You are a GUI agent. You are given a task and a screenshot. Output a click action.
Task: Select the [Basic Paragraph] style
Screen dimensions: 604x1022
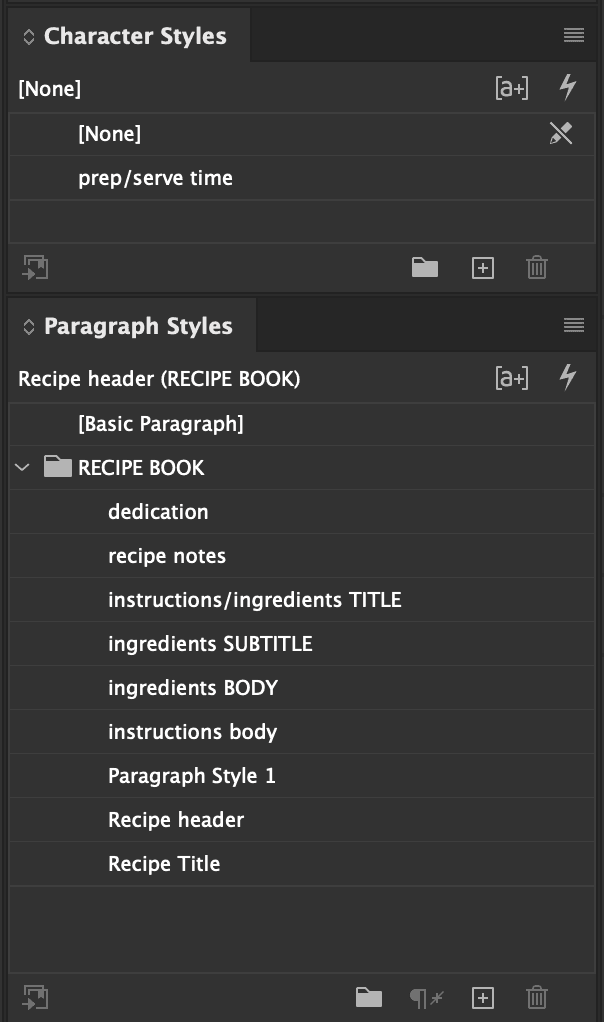coord(160,424)
